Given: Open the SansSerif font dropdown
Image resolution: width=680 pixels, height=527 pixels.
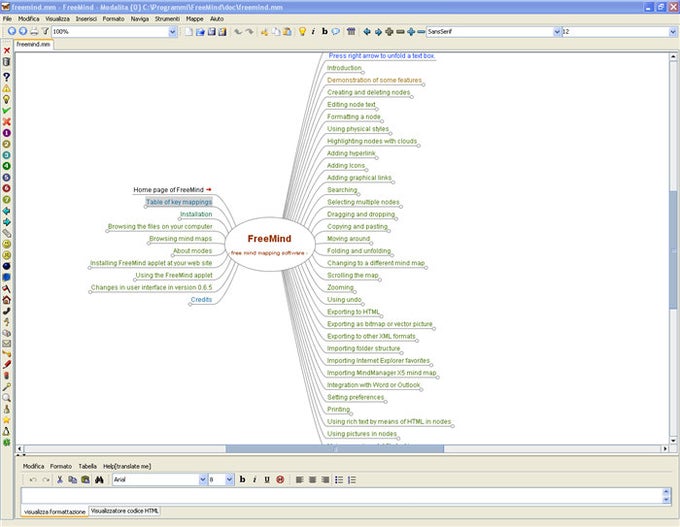Looking at the screenshot, I should click(x=557, y=32).
